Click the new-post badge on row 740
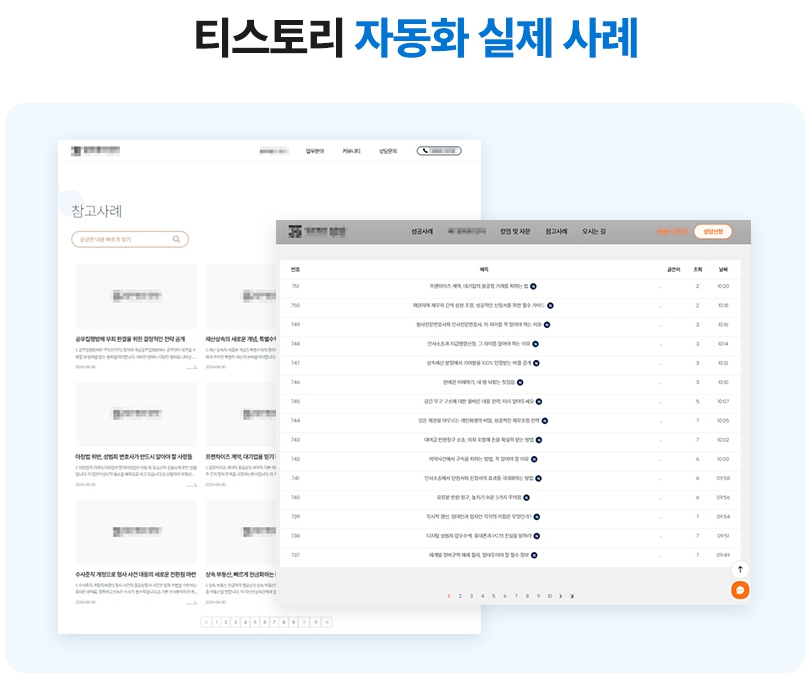The image size is (811, 679). pyautogui.click(x=526, y=497)
